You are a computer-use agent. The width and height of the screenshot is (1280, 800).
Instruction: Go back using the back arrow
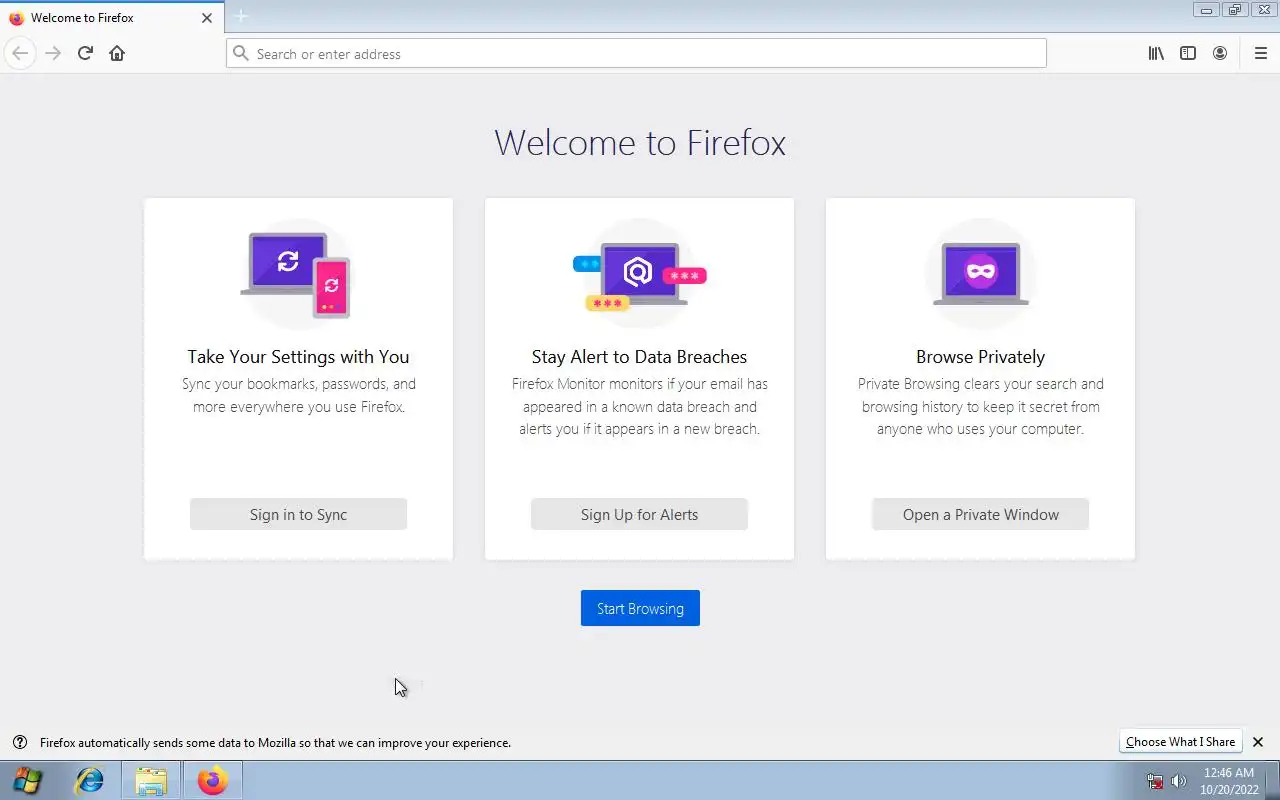click(20, 53)
